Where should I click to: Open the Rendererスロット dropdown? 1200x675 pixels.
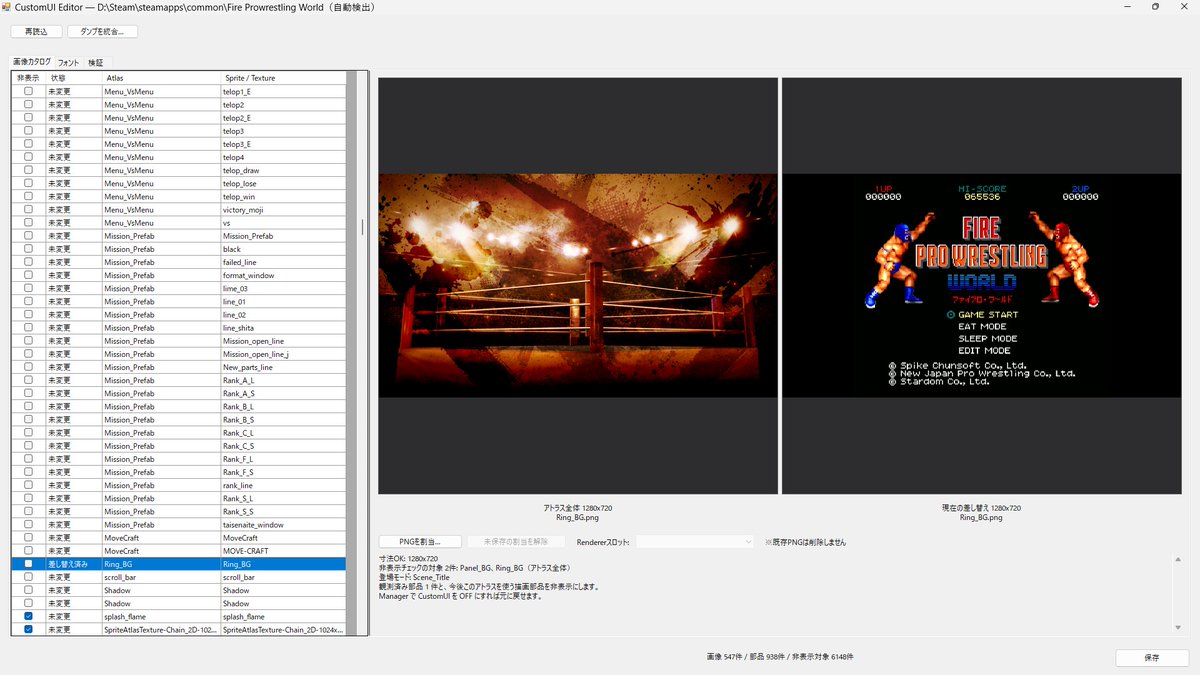coord(695,541)
